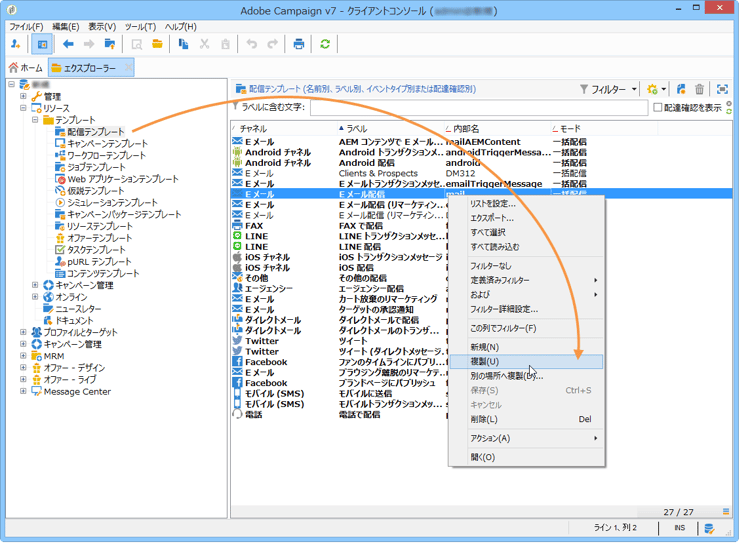The height and width of the screenshot is (544, 750).
Task: Open the ファイル(F) menu
Action: tap(26, 27)
